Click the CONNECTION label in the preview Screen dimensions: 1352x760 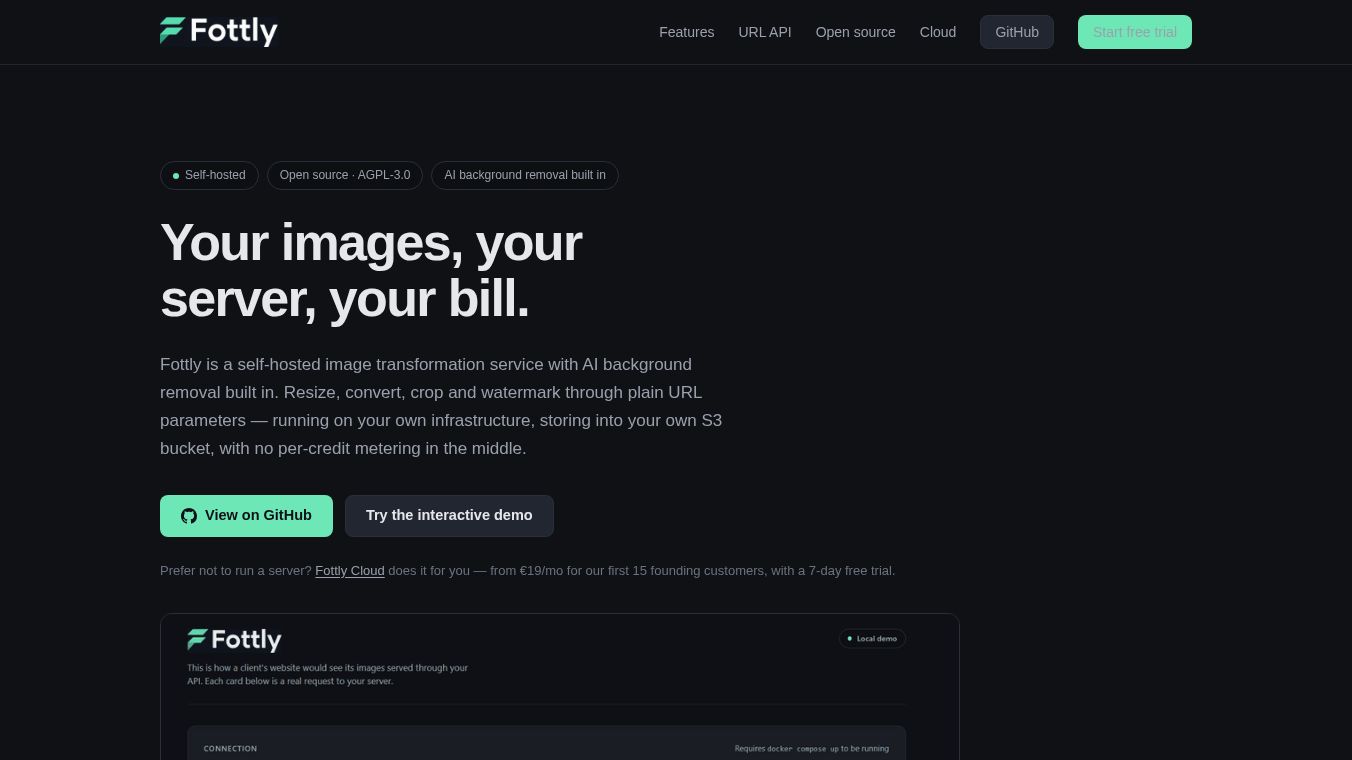(230, 748)
